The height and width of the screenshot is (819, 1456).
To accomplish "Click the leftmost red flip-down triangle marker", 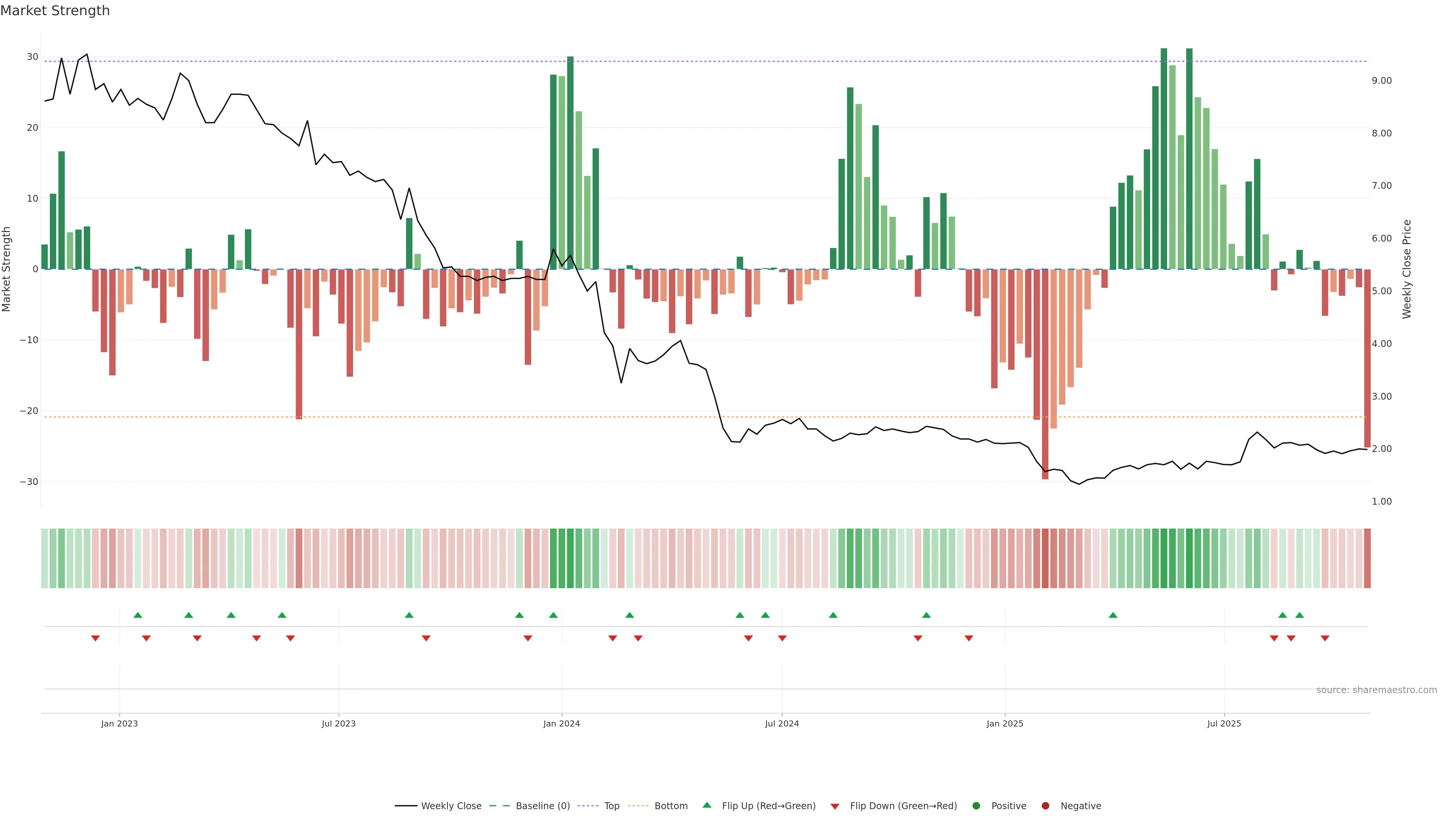I will tap(96, 638).
